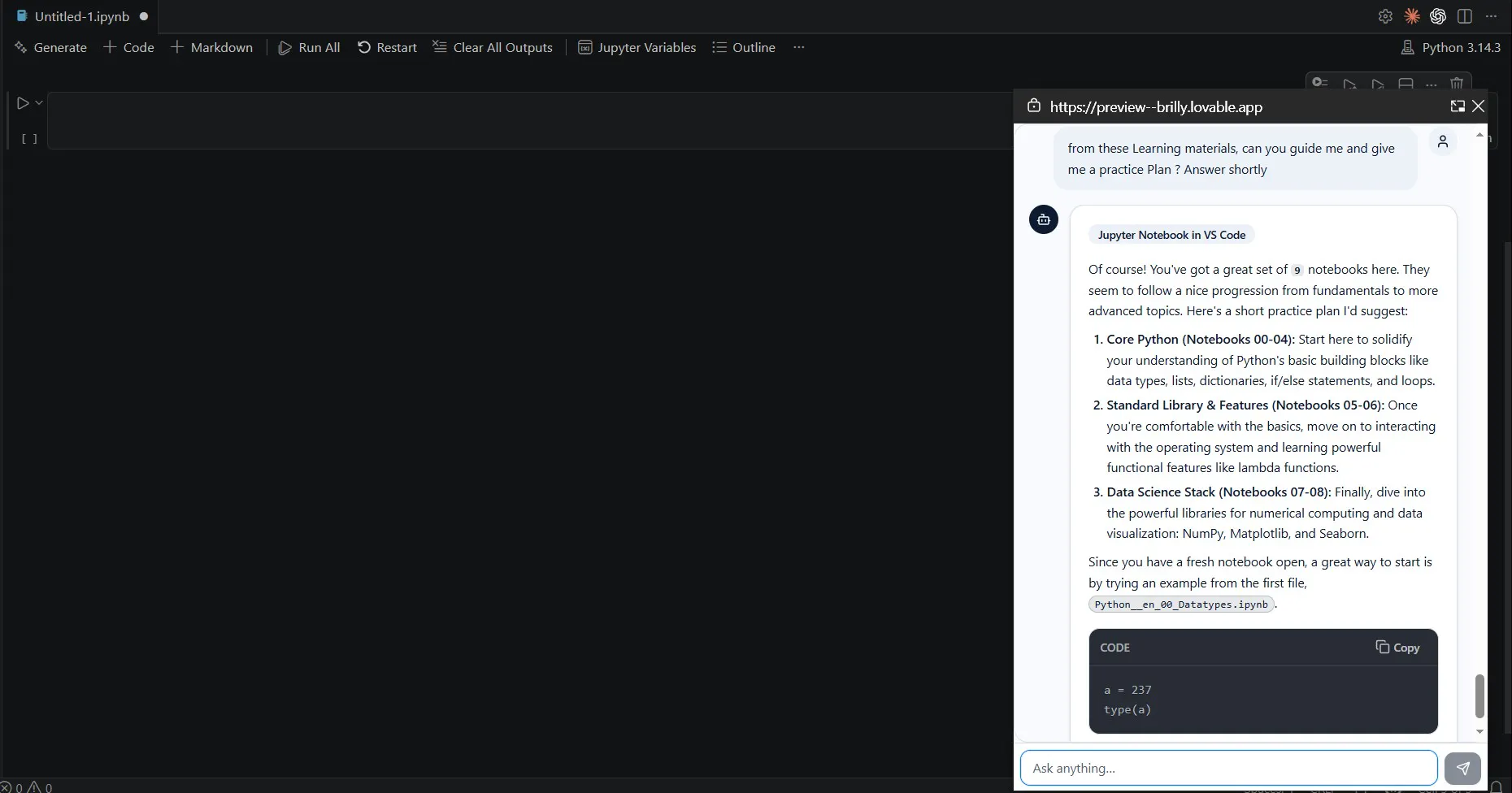Click the chat scrollbar up arrow
The height and width of the screenshot is (793, 1512).
click(1479, 135)
